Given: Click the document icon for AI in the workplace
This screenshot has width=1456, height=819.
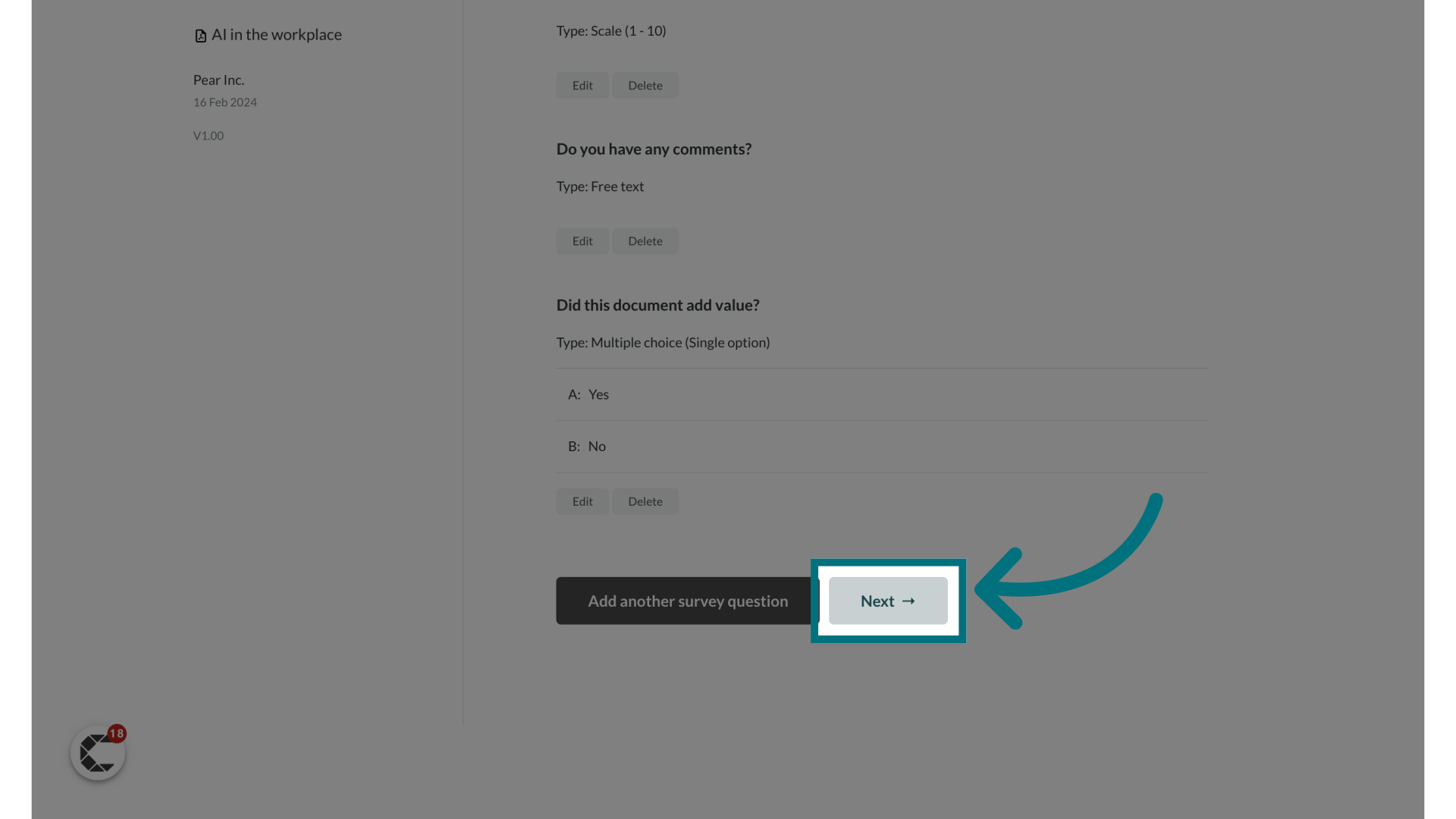Looking at the screenshot, I should tap(199, 35).
